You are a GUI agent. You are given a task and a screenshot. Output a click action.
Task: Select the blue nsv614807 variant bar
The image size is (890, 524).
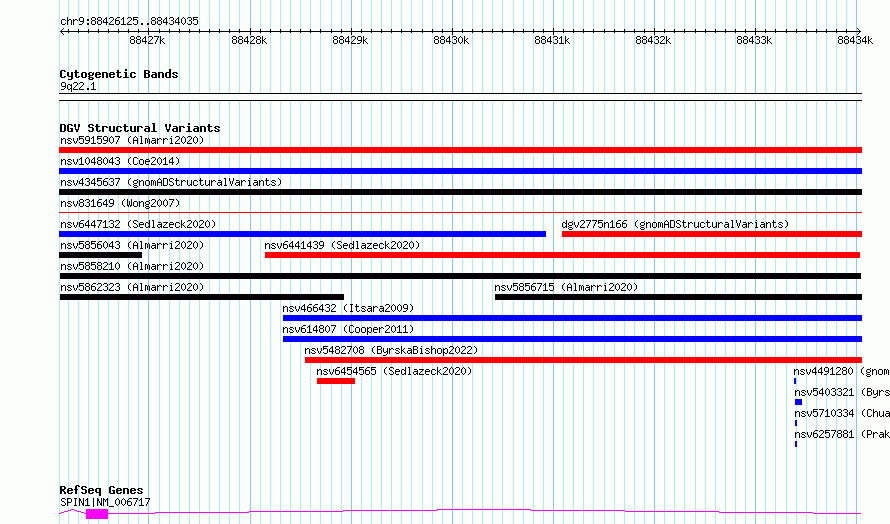point(572,339)
